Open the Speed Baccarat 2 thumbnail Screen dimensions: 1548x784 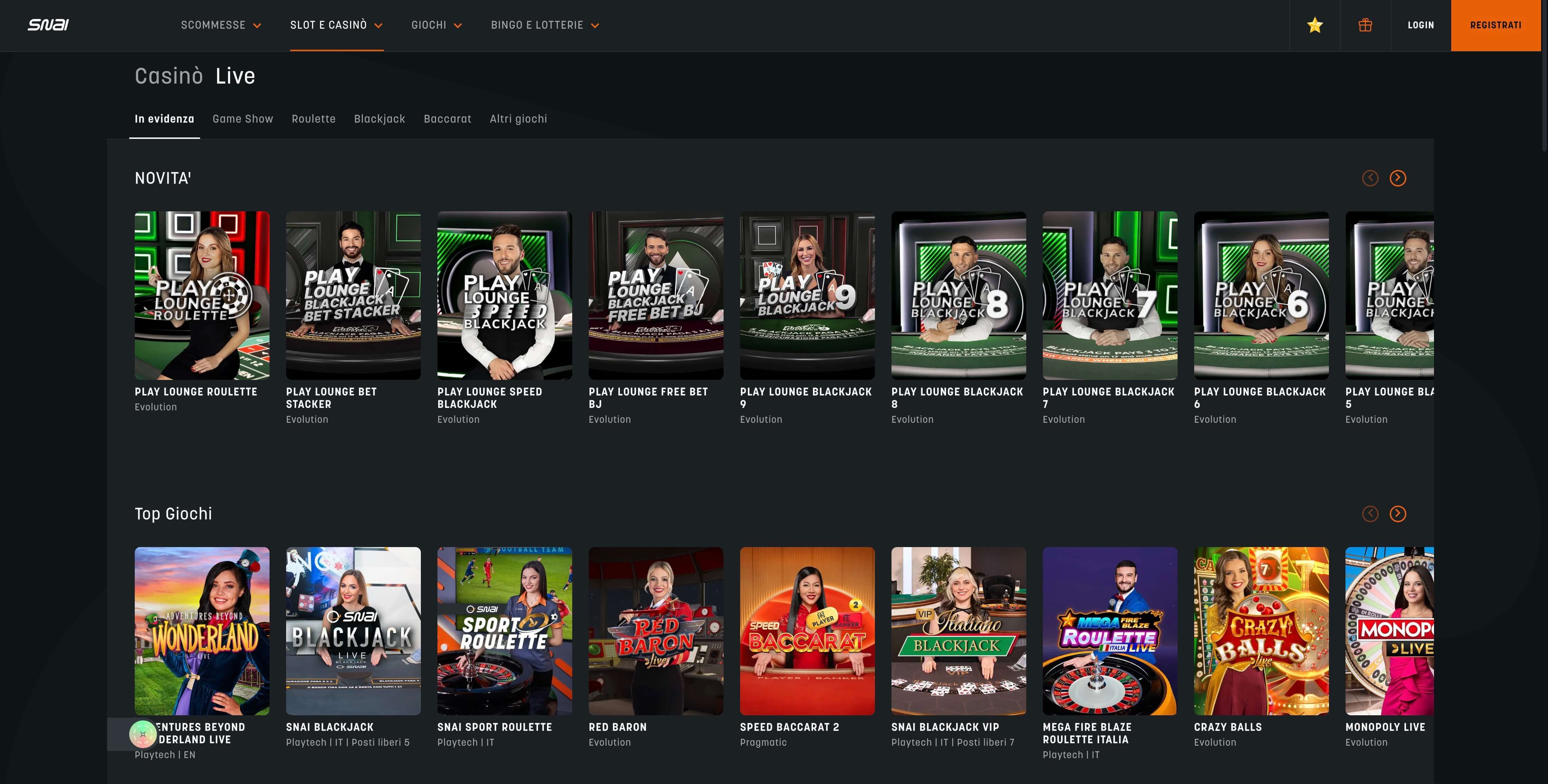tap(807, 631)
